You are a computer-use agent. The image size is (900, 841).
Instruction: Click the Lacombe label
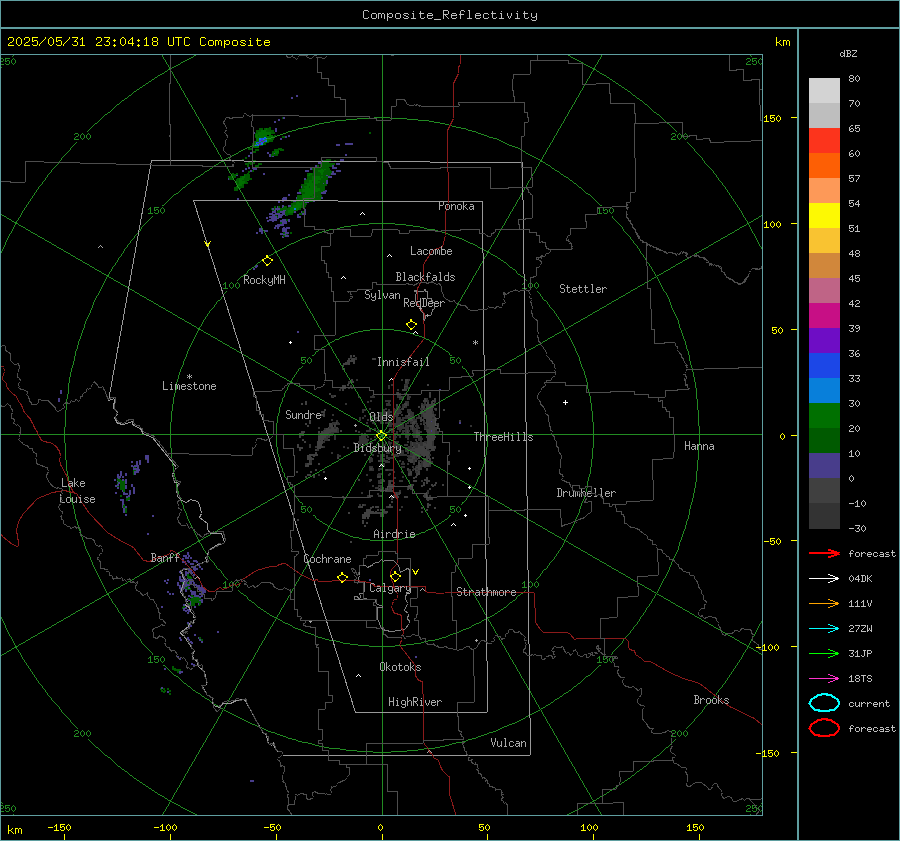[x=431, y=251]
